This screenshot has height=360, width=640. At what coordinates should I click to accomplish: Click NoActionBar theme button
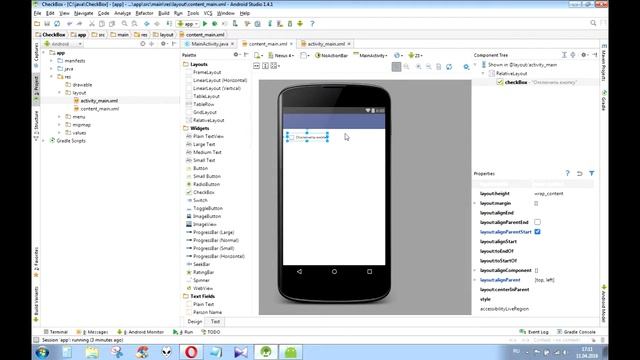click(x=331, y=55)
